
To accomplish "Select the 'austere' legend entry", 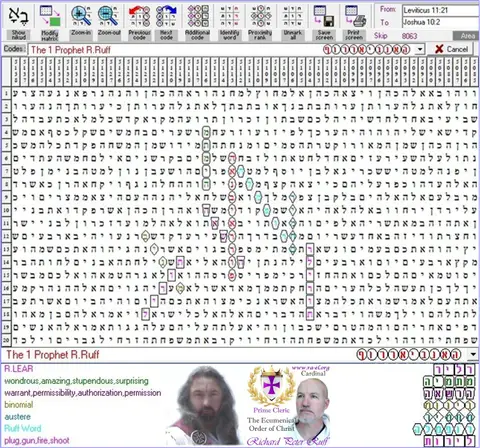I will pos(18,417).
